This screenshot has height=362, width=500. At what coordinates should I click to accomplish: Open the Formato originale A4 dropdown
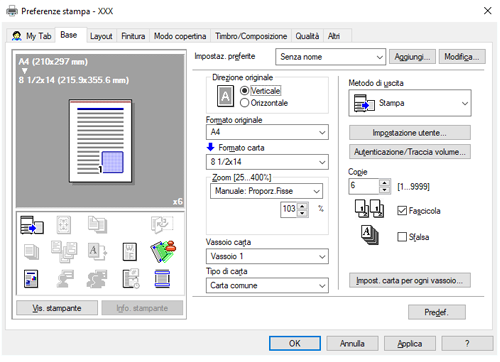[267, 132]
